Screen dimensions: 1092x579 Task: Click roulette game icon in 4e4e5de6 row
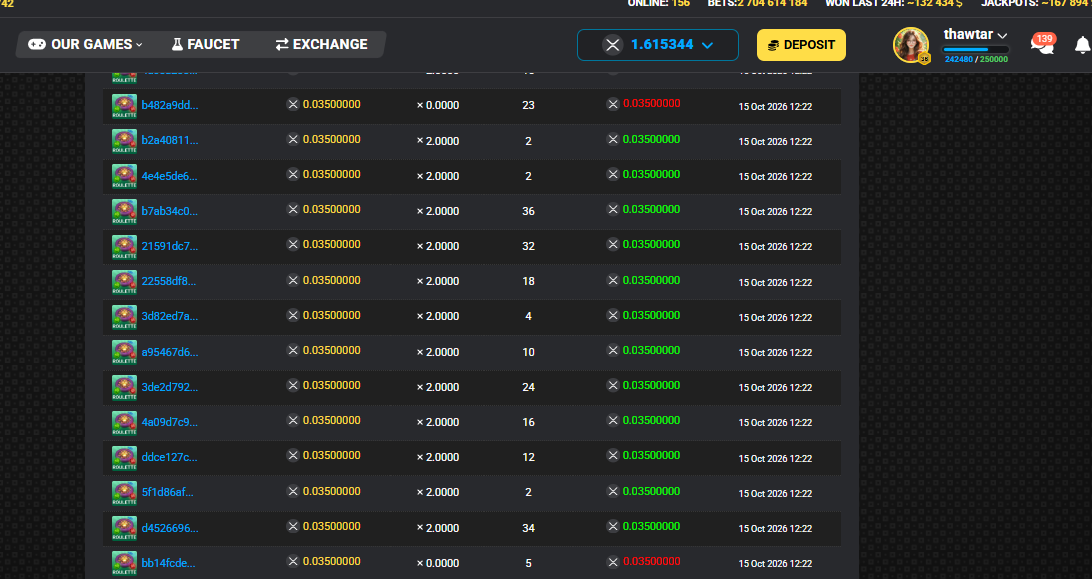click(x=125, y=176)
